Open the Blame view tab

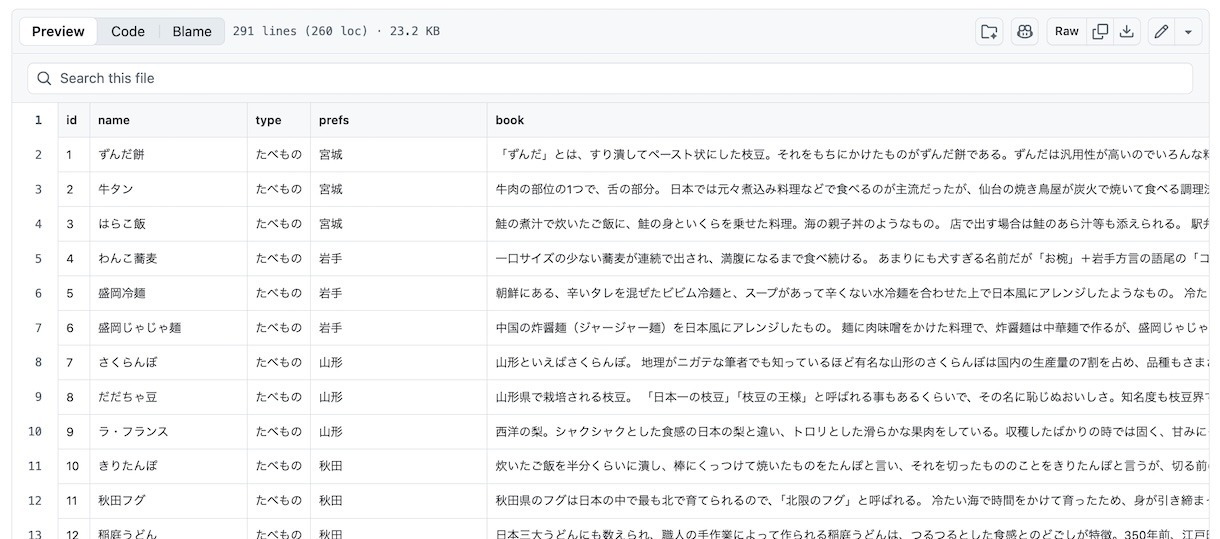click(192, 31)
